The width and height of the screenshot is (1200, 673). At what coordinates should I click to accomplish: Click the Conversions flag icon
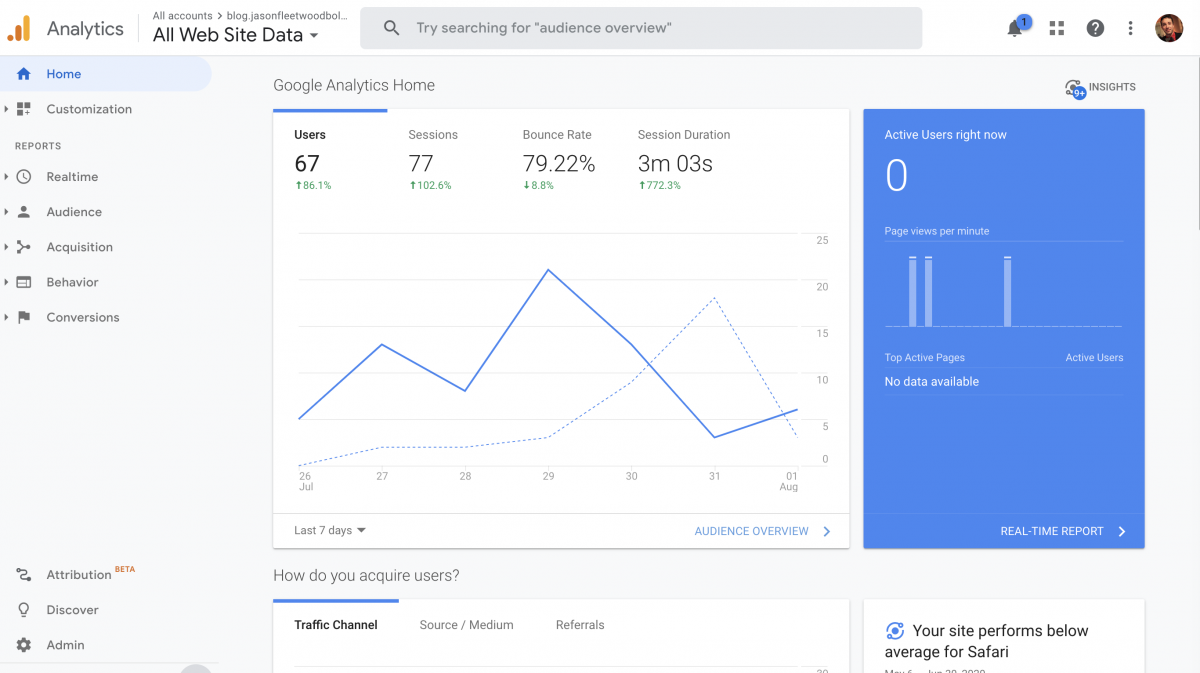click(x=24, y=317)
